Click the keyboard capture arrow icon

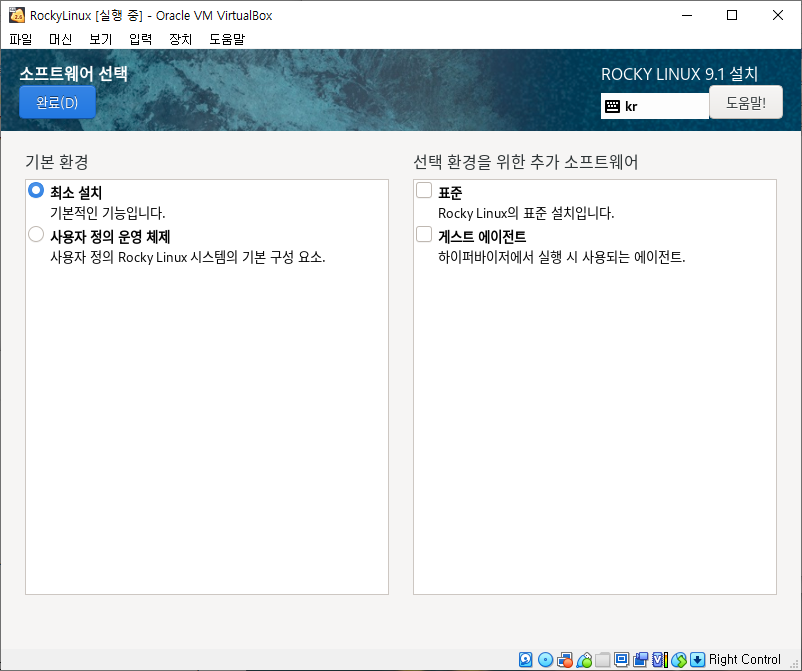pyautogui.click(x=697, y=660)
